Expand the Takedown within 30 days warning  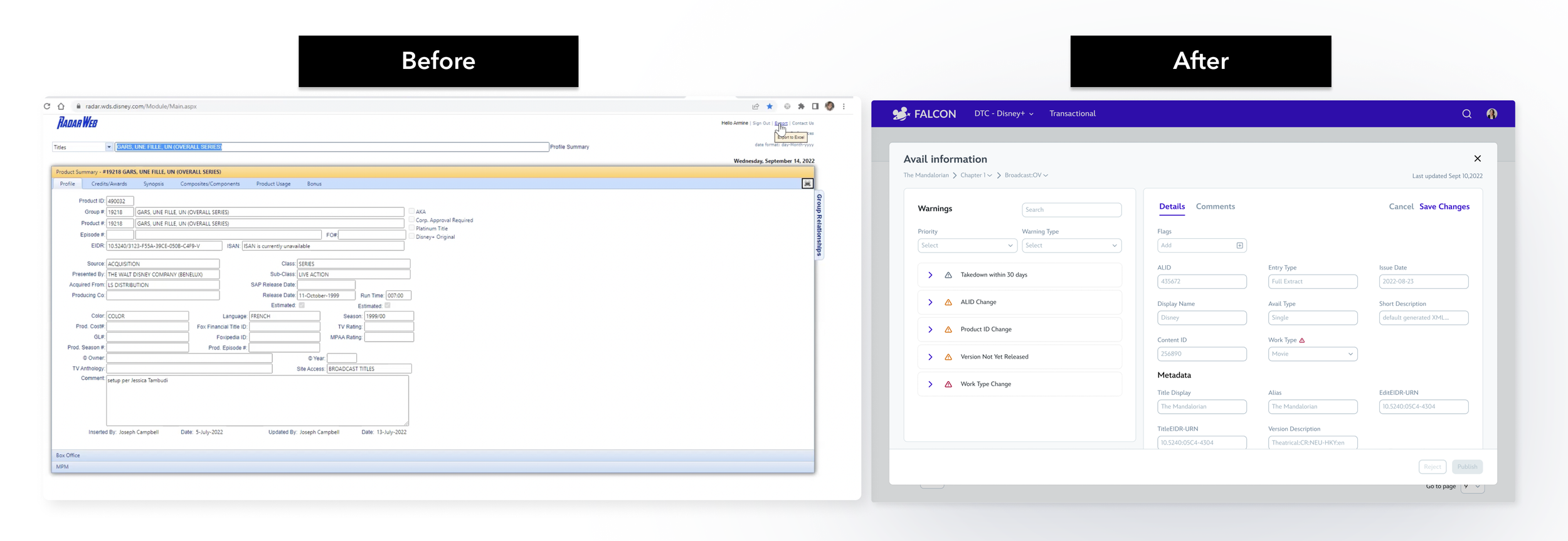click(930, 275)
